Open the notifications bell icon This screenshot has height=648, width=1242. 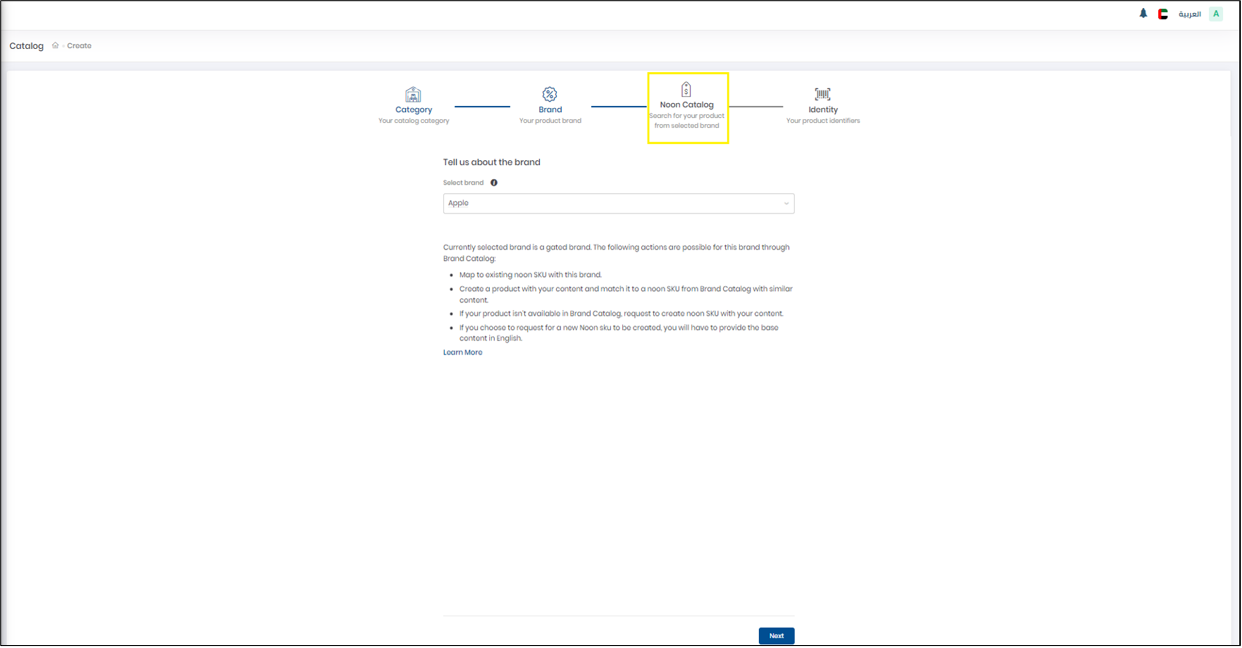coord(1143,14)
